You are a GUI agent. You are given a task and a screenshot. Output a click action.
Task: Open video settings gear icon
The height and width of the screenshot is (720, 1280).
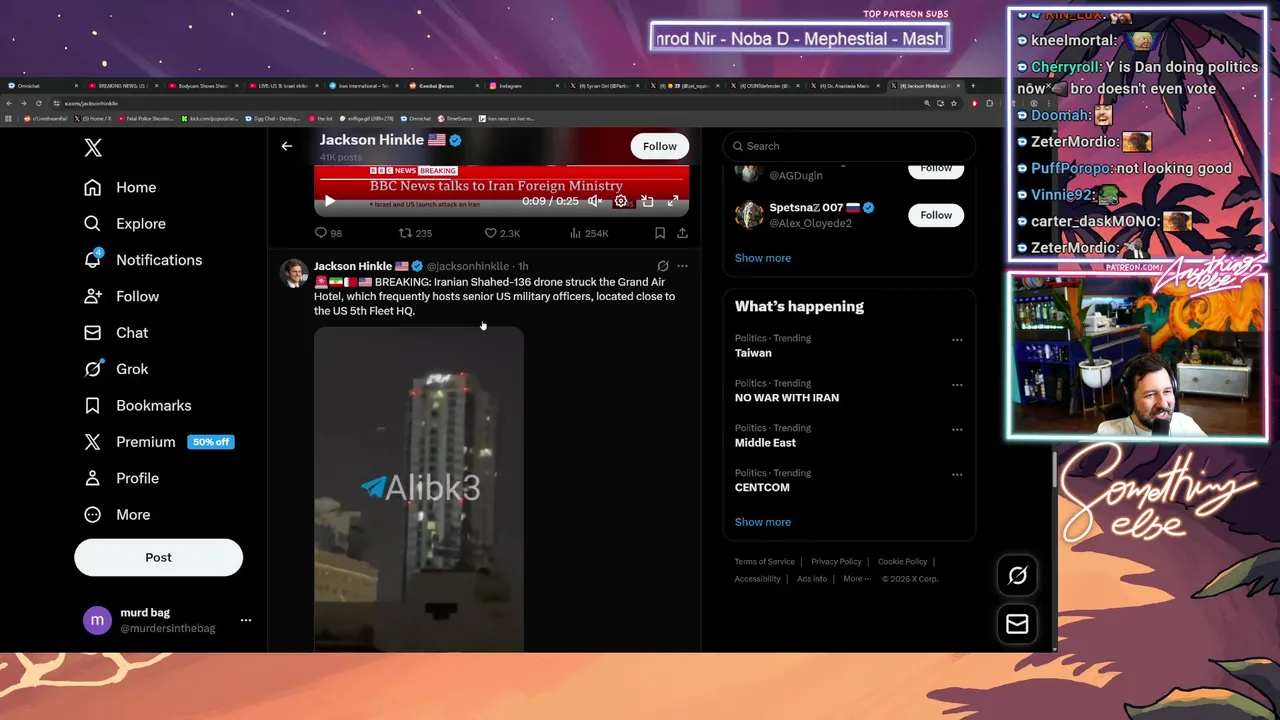point(621,201)
